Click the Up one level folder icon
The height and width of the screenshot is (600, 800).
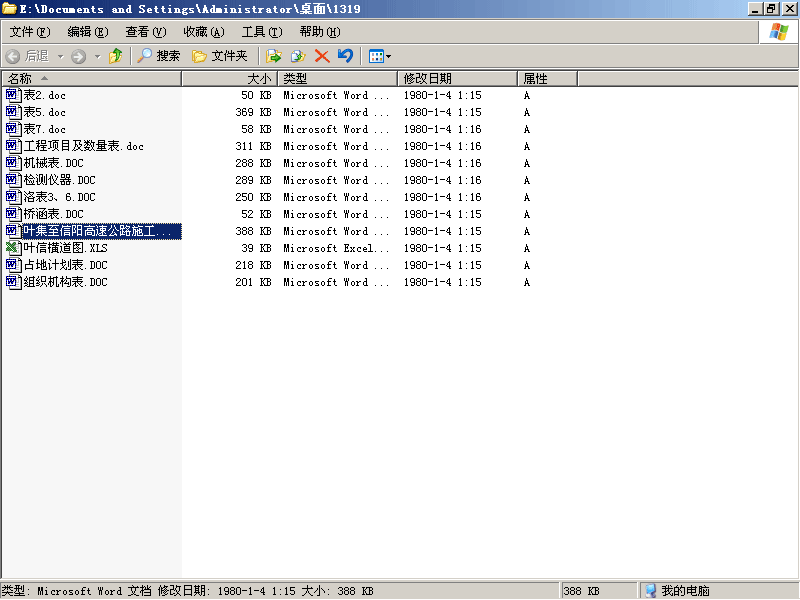click(x=116, y=56)
